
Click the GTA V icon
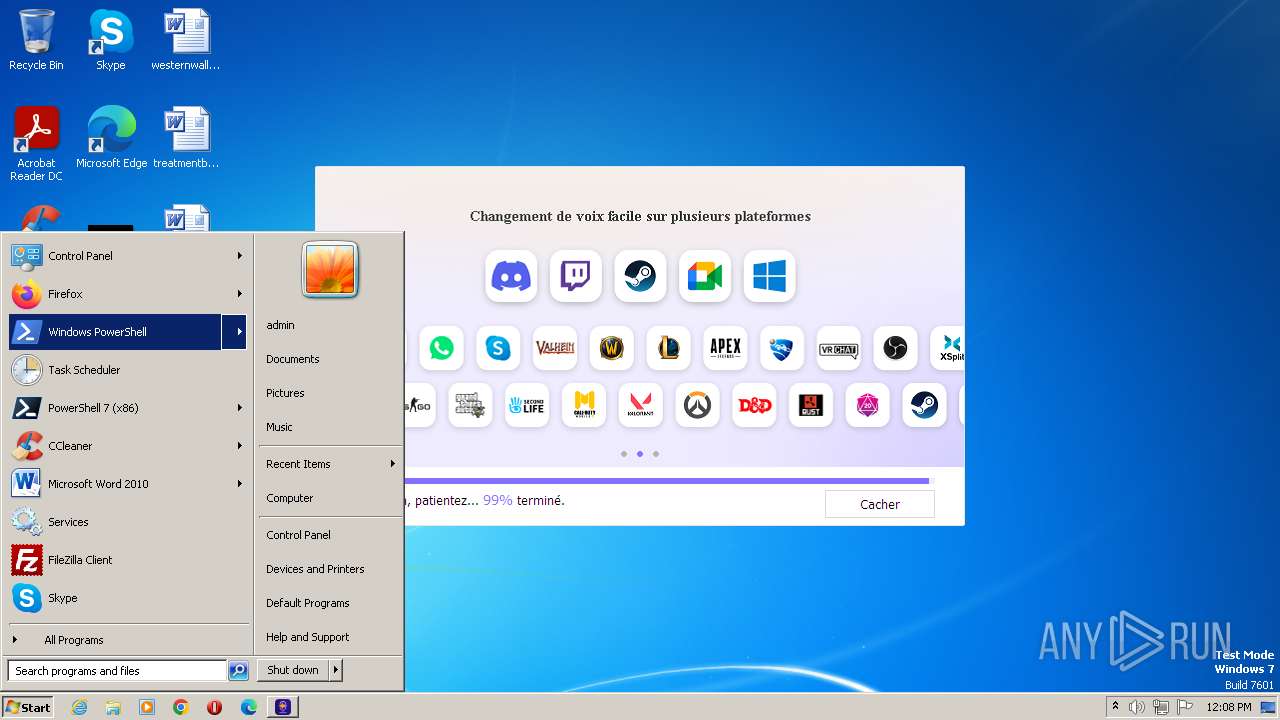tap(470, 405)
